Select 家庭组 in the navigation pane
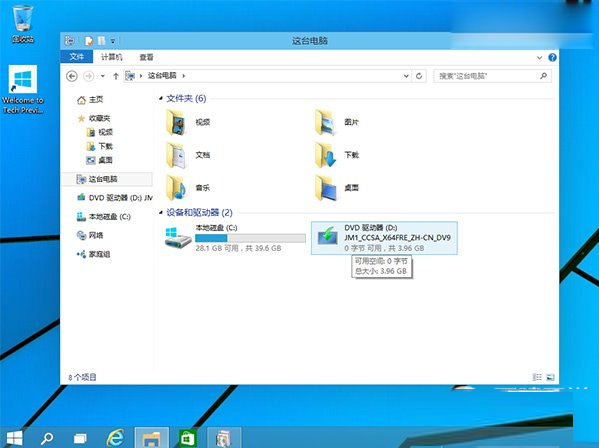The height and width of the screenshot is (448, 599). (x=94, y=254)
